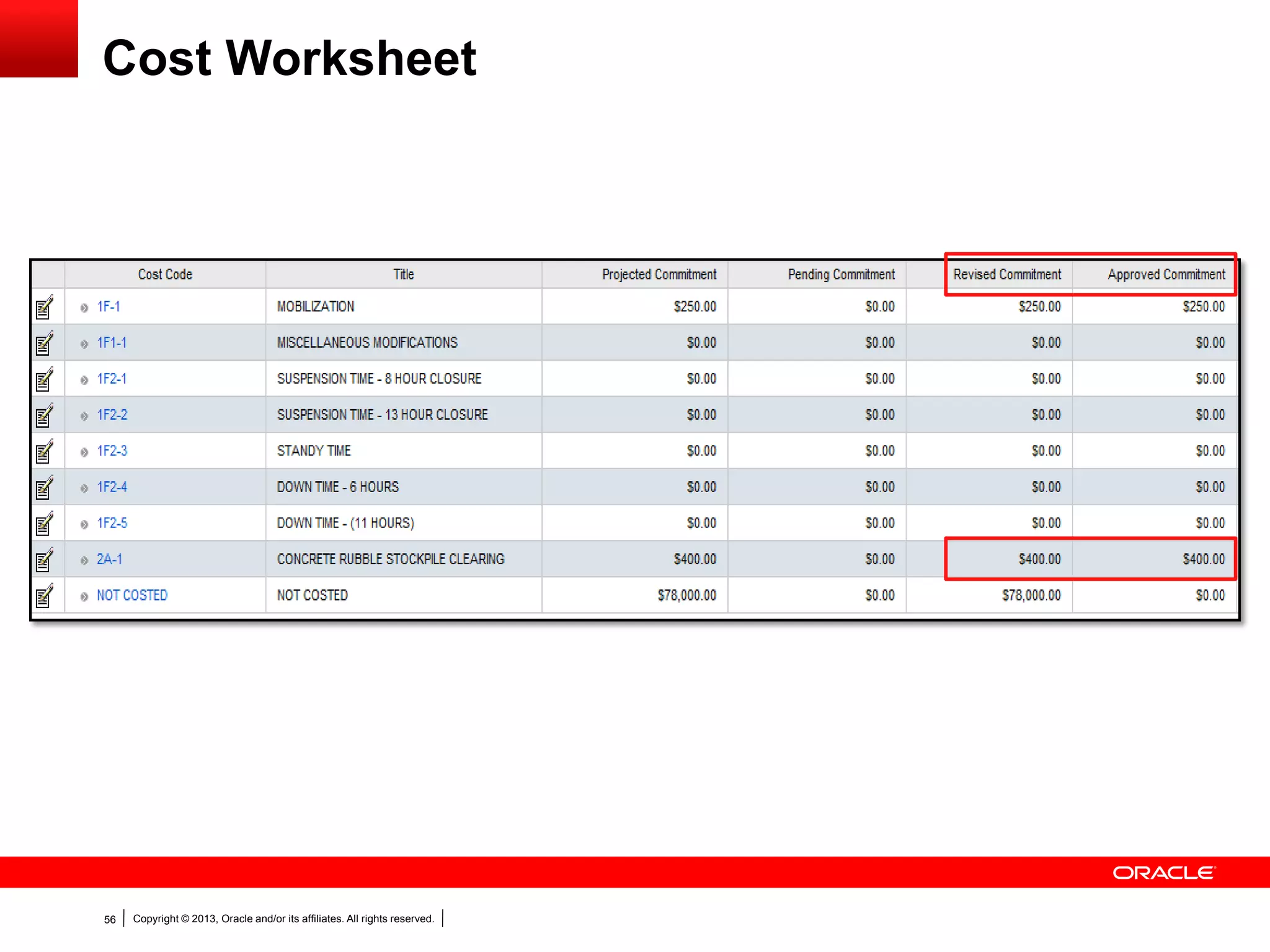Expand the arrow beside cost code 1F2-4

(84, 488)
